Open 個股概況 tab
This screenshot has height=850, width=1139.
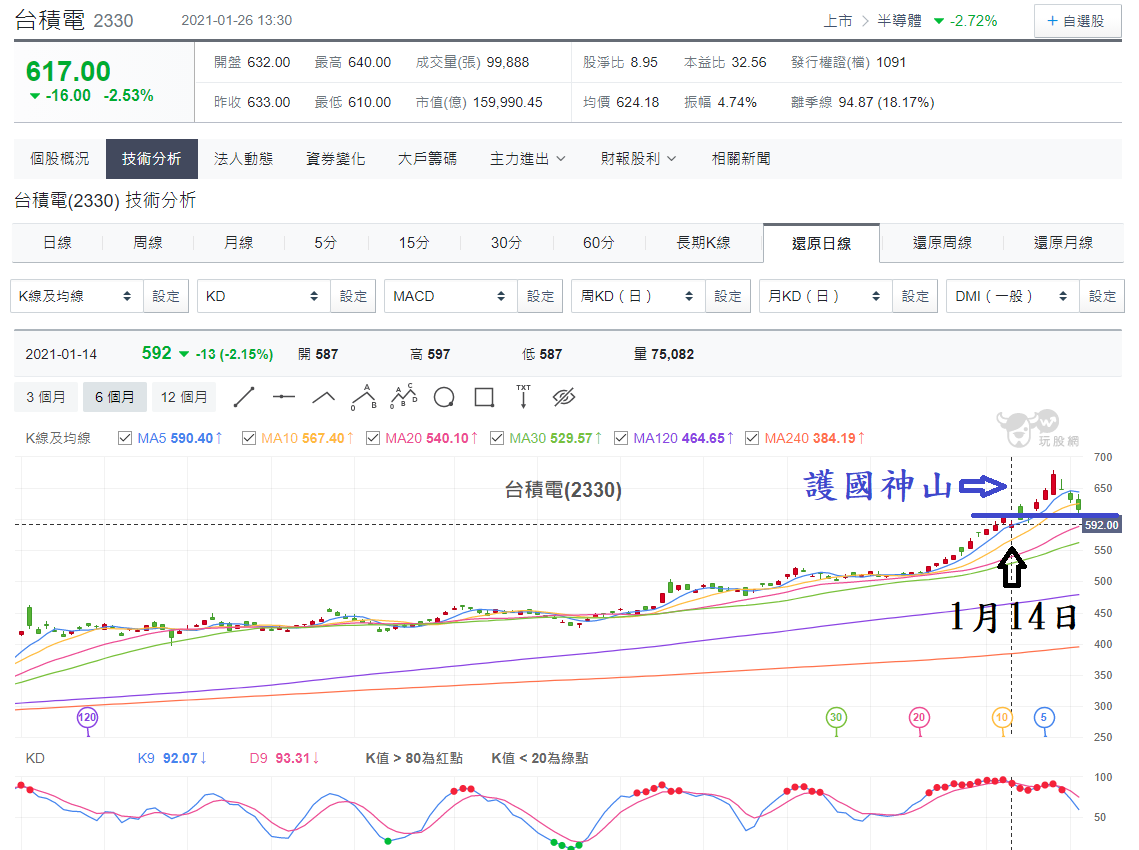tap(60, 158)
